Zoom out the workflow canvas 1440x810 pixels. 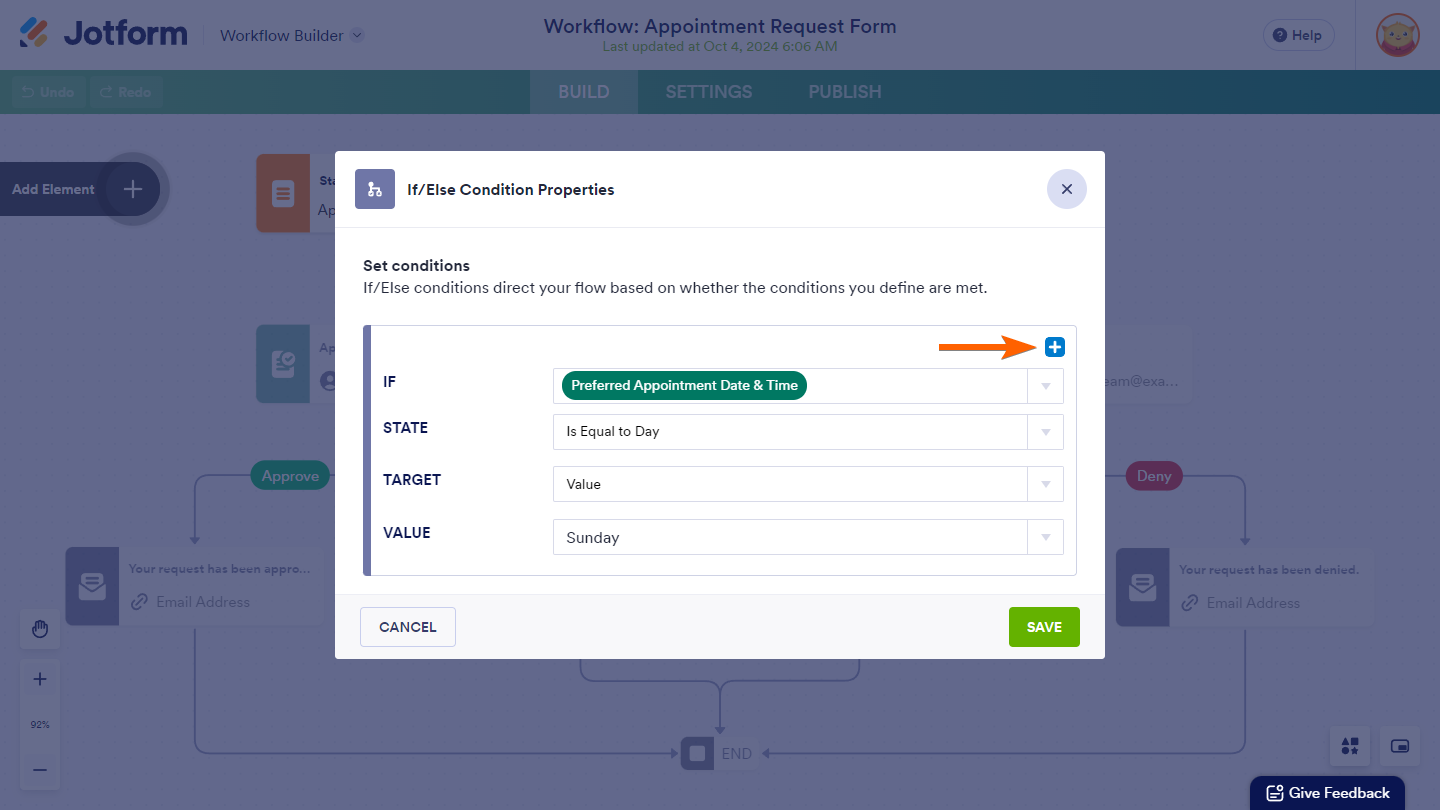pyautogui.click(x=40, y=770)
